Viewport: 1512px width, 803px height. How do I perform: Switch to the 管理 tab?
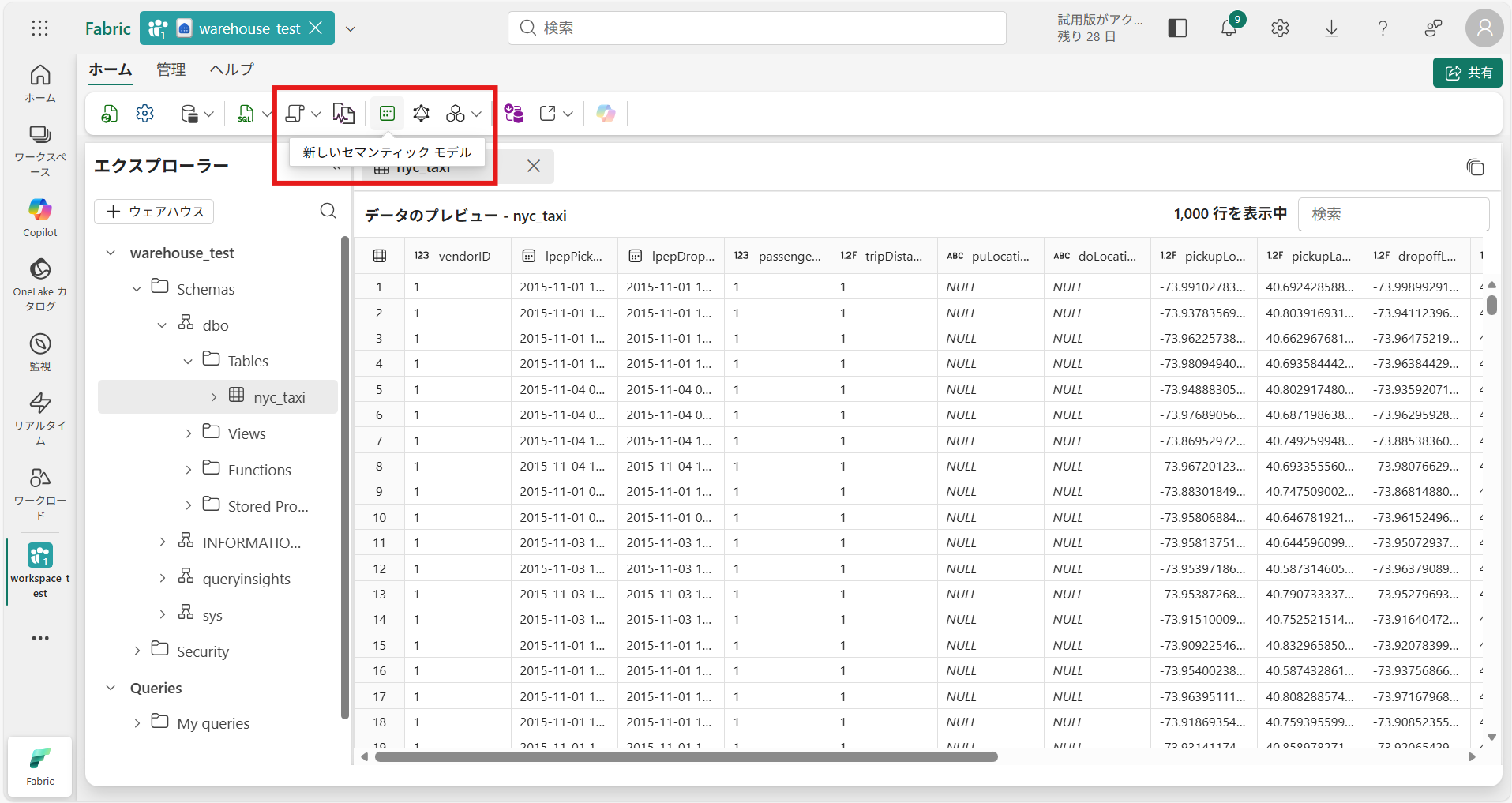pos(171,69)
